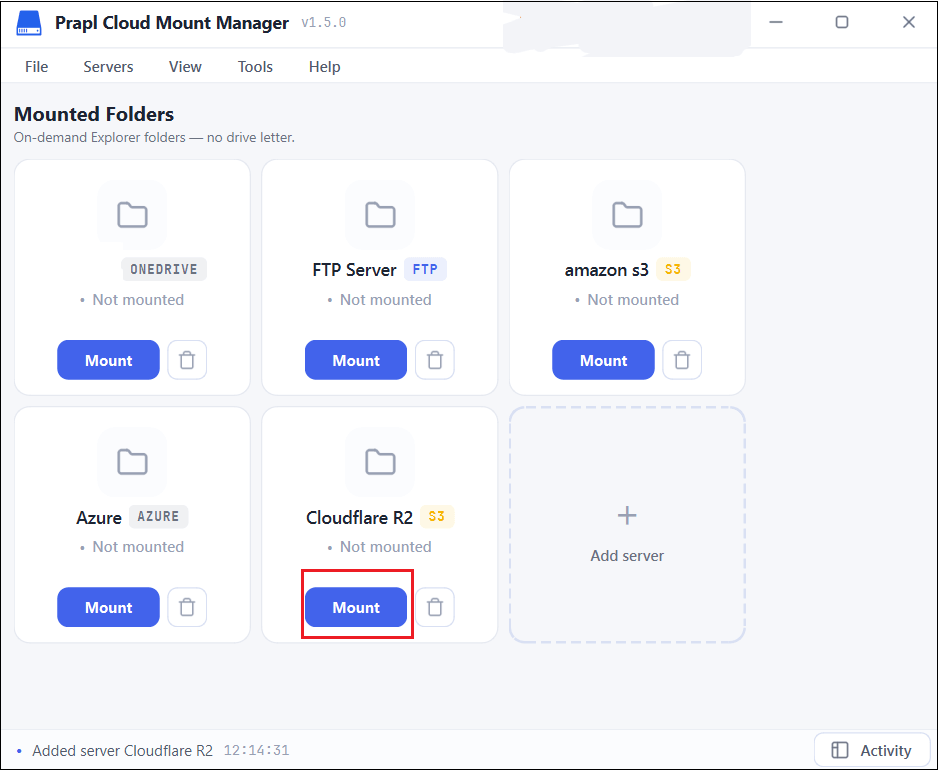Open the Activity panel
938x770 pixels.
872,750
